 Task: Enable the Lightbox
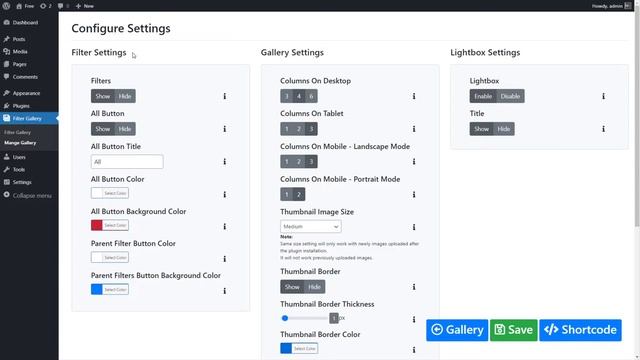(x=483, y=96)
